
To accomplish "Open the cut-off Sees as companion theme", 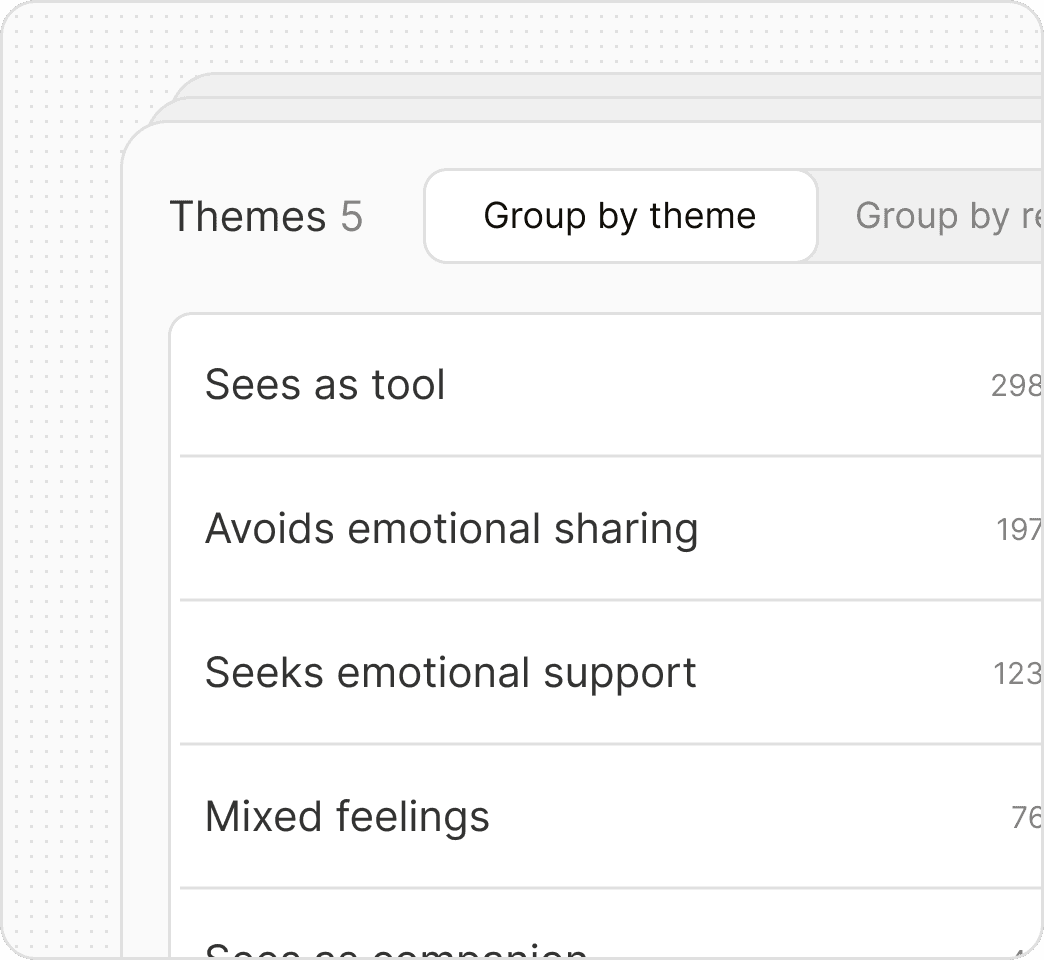I will pos(395,950).
